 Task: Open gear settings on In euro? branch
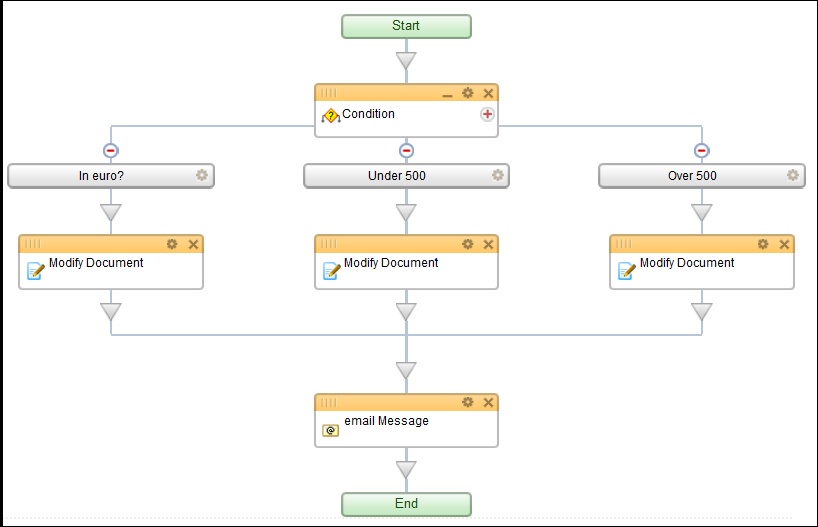(x=202, y=175)
